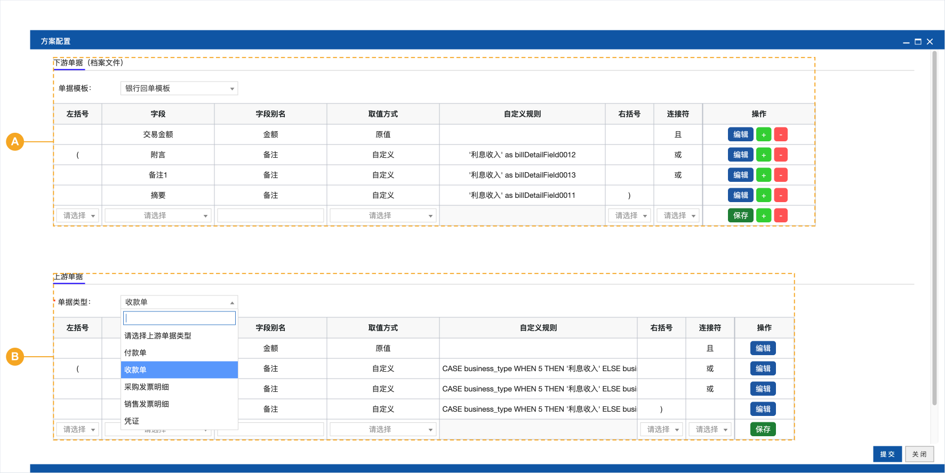Image resolution: width=945 pixels, height=473 pixels.
Task: Click the 'billDetailField0012' custom rule cell
Action: pos(522,155)
